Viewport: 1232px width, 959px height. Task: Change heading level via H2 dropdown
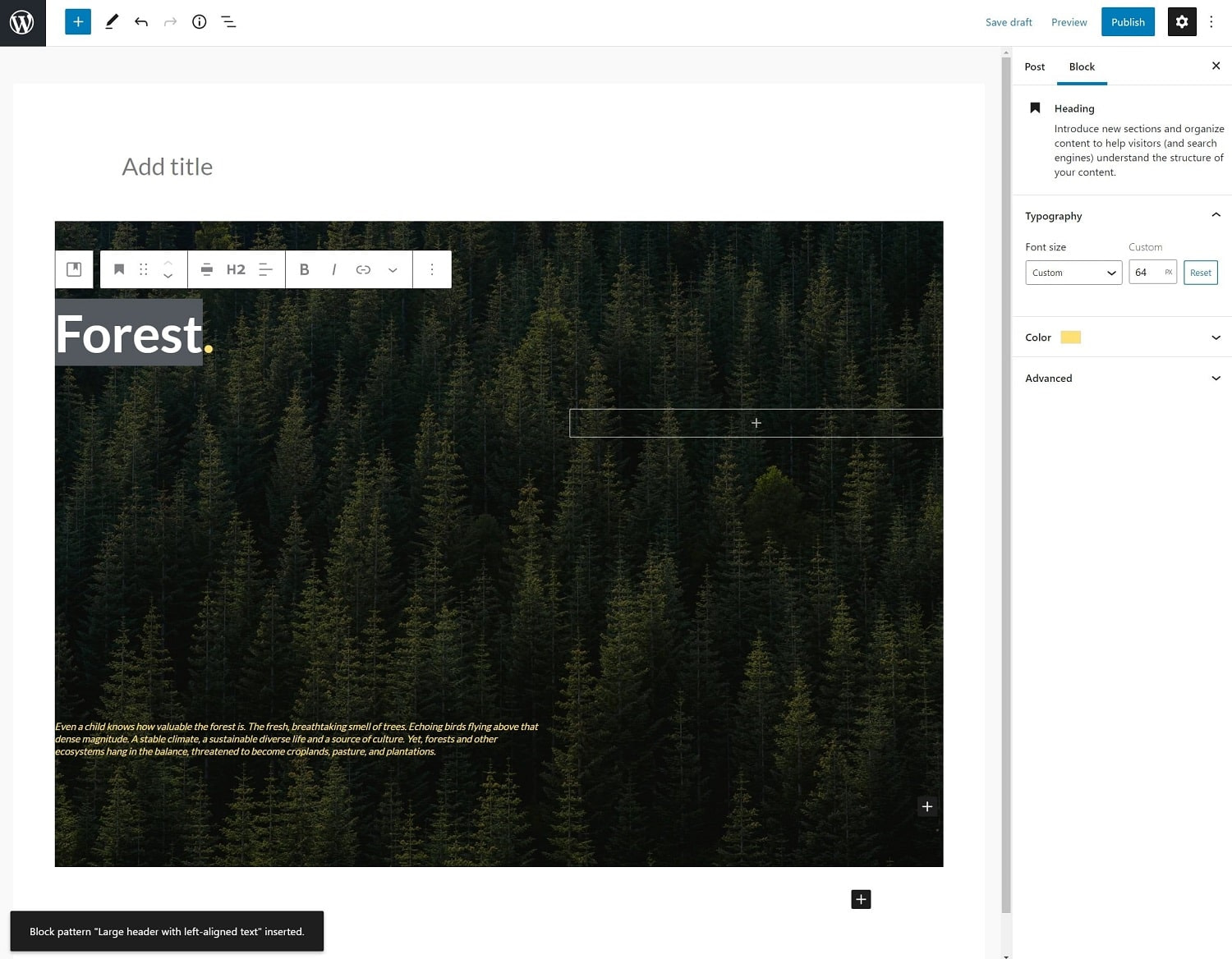(x=236, y=269)
